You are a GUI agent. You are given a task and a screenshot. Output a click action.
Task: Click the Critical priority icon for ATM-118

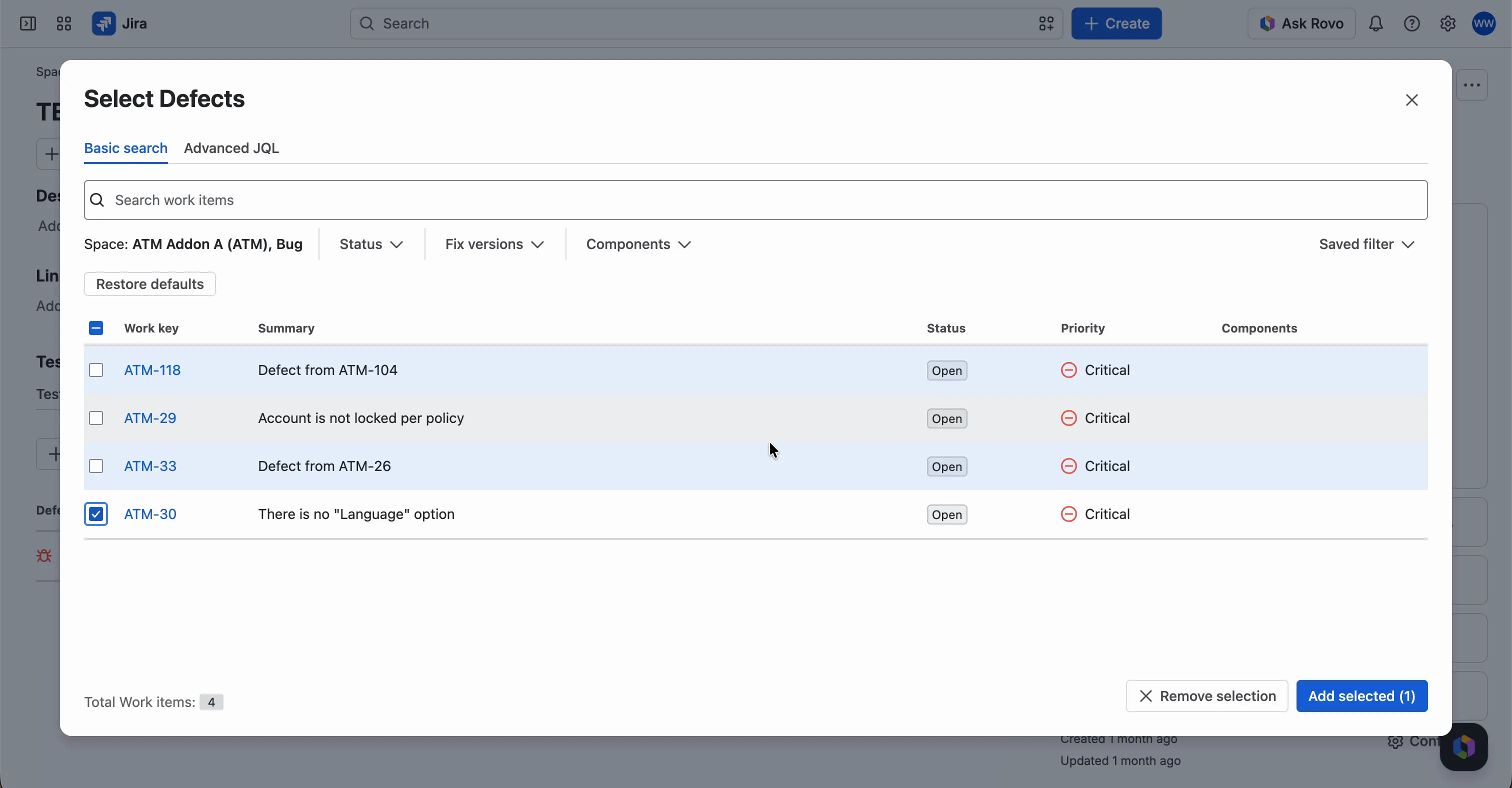click(x=1069, y=370)
